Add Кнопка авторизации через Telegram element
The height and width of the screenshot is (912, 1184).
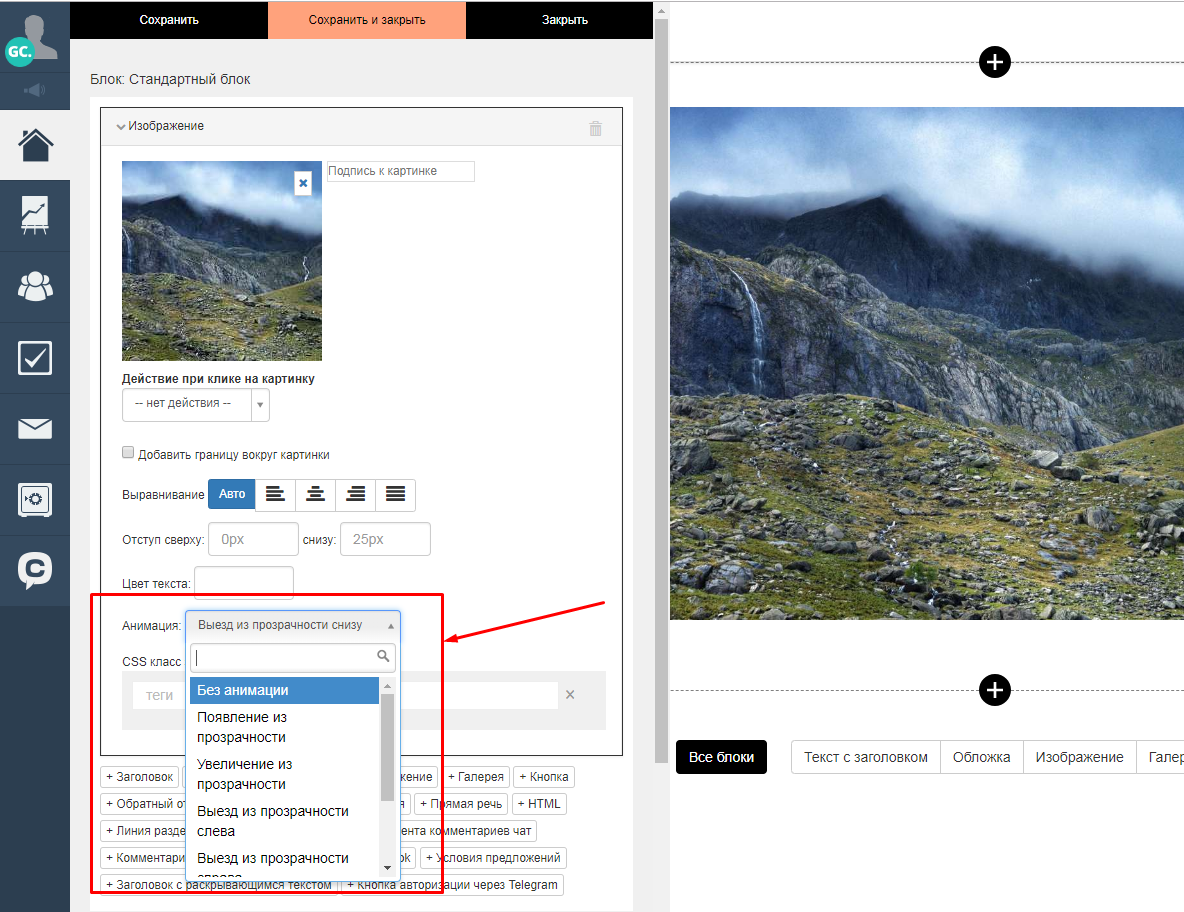pyautogui.click(x=452, y=885)
